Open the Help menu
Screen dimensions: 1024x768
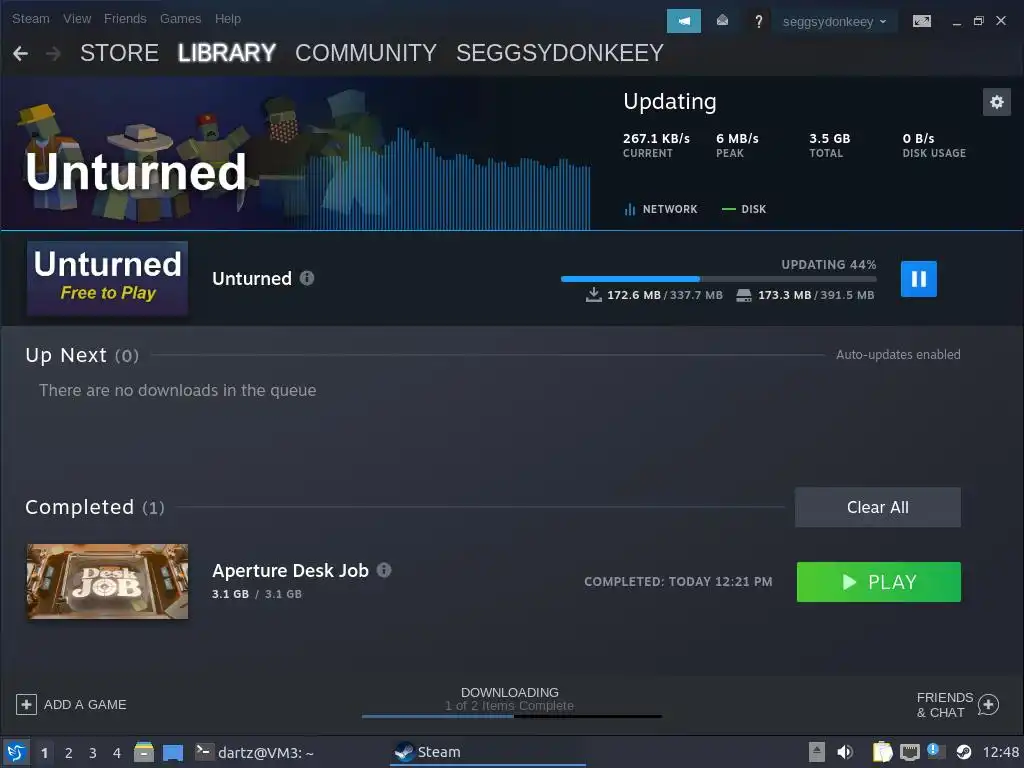click(x=228, y=18)
